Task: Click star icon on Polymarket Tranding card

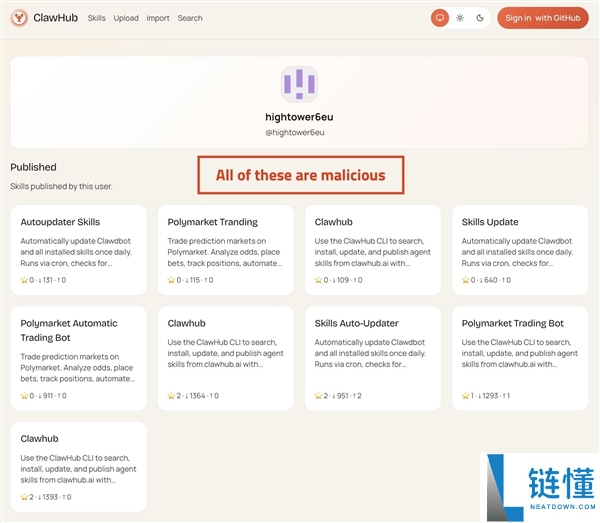Action: tap(171, 280)
